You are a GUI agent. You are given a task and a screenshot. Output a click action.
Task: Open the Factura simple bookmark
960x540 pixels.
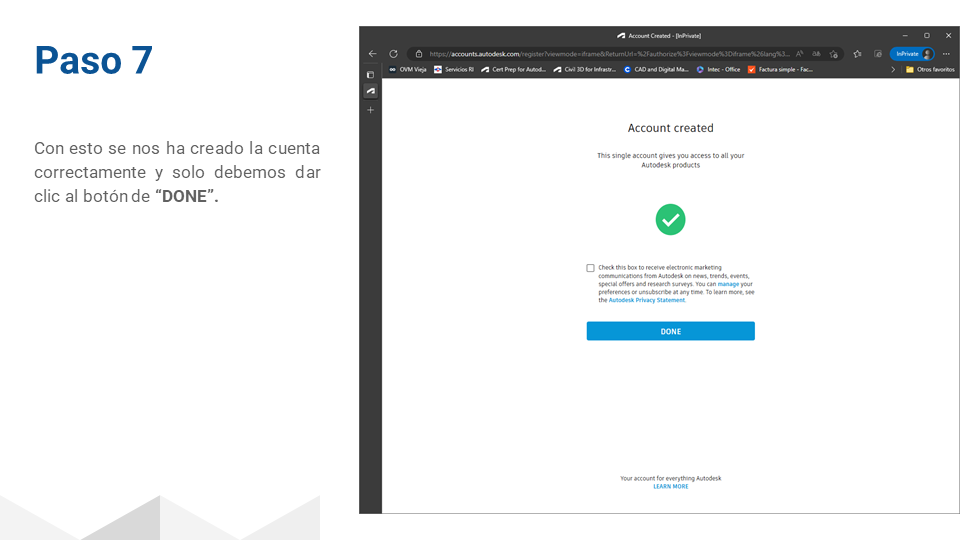pos(781,70)
